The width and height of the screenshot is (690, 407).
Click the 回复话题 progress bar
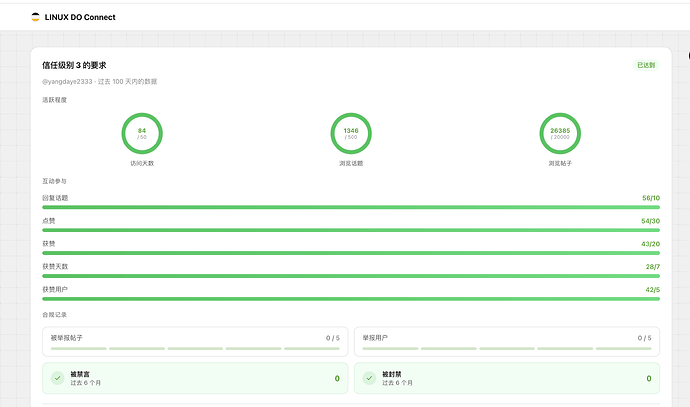coord(351,207)
